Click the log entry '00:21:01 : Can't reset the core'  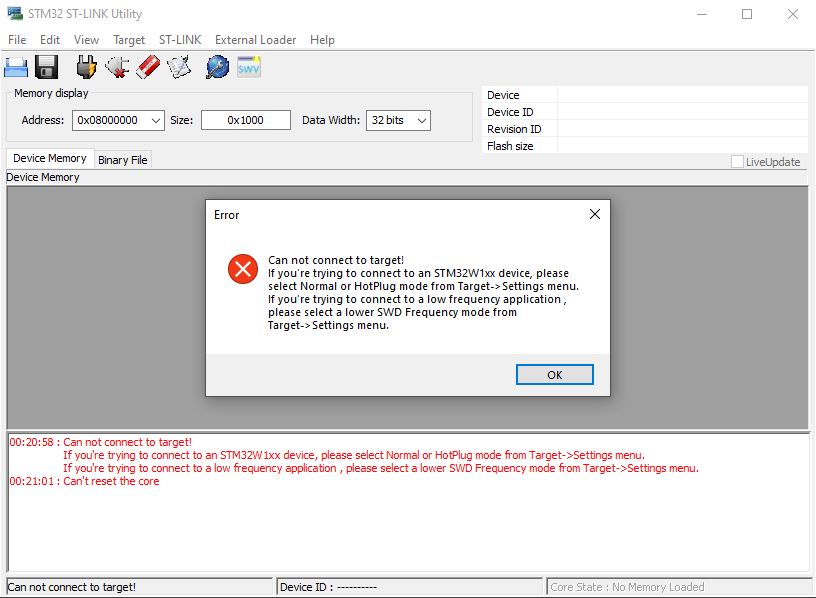[84, 481]
